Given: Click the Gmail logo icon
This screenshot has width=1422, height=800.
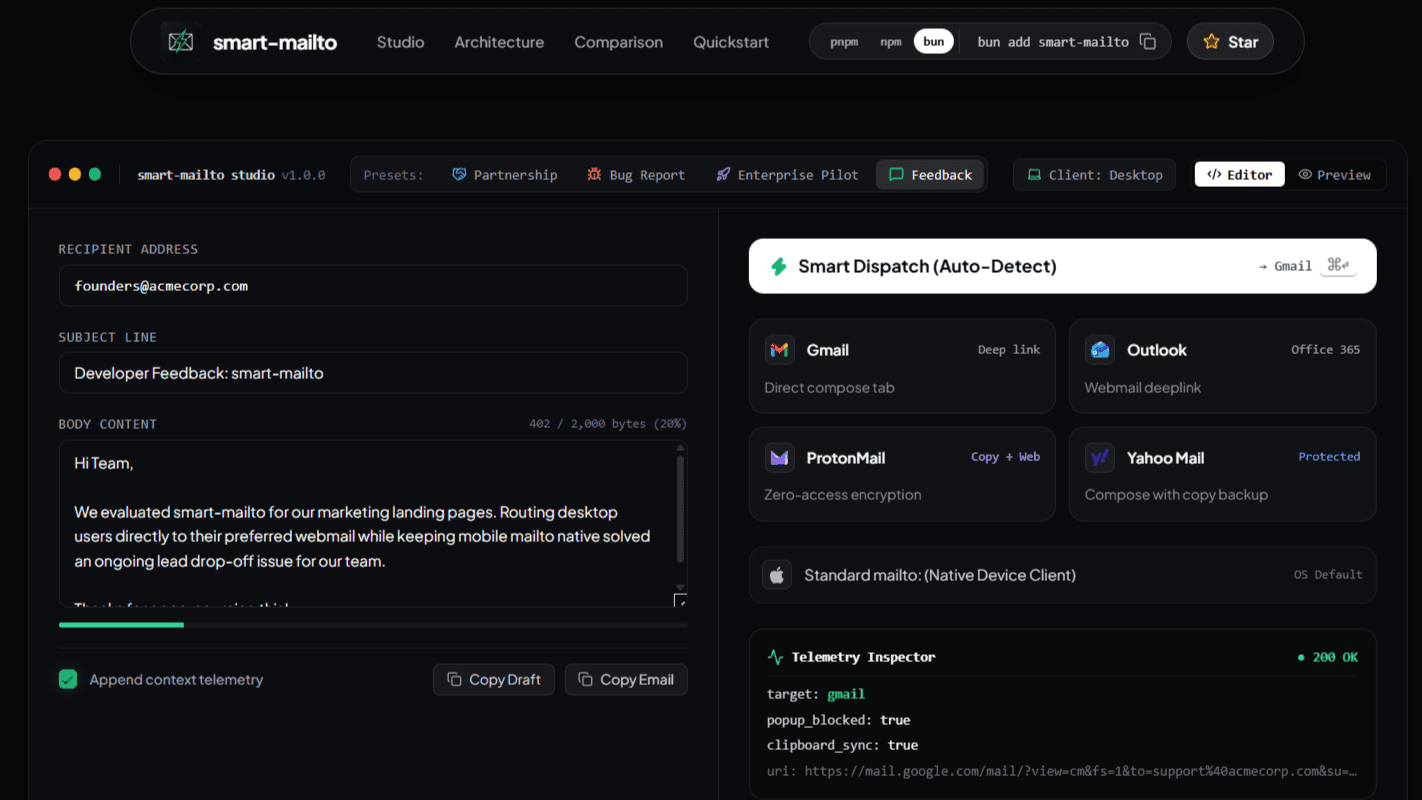Looking at the screenshot, I should click(780, 350).
